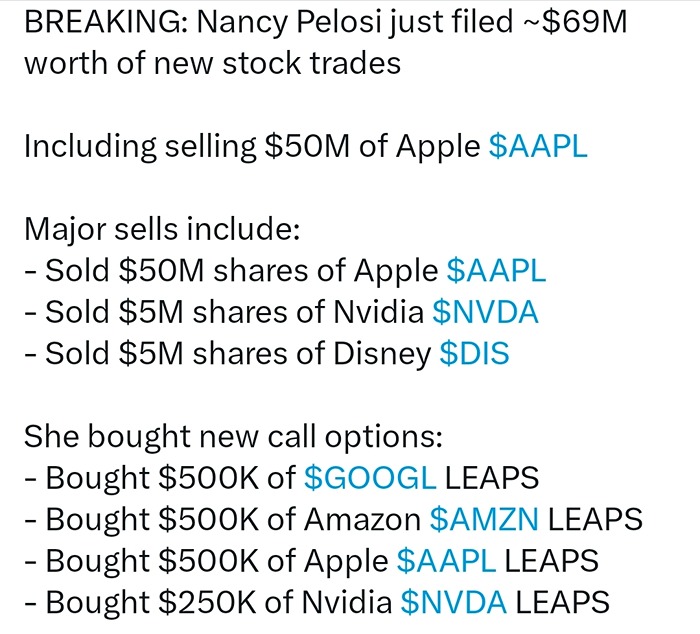The height and width of the screenshot is (634, 700).
Task: Click the "Including selling $50M of Apple" text
Action: (x=252, y=146)
